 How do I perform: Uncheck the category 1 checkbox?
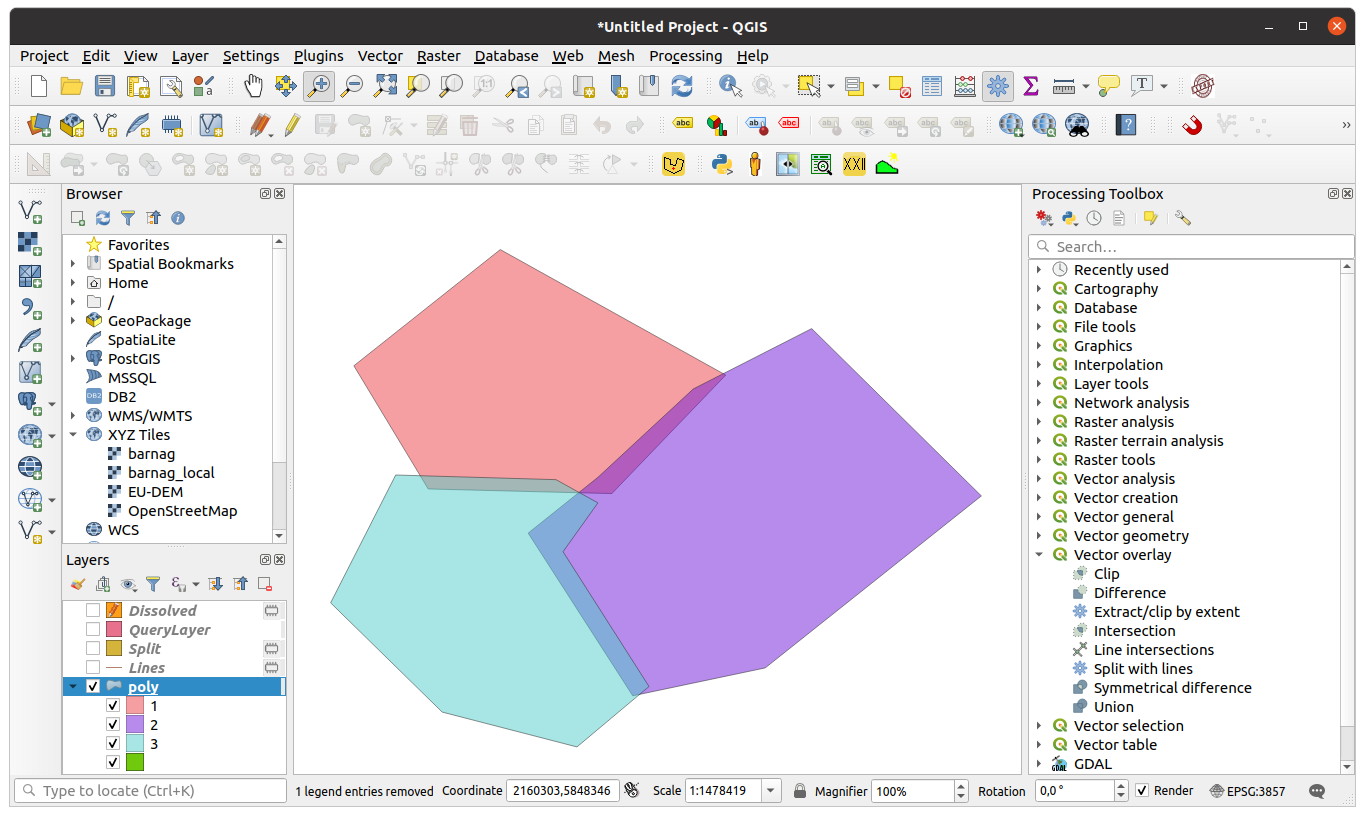[x=113, y=705]
